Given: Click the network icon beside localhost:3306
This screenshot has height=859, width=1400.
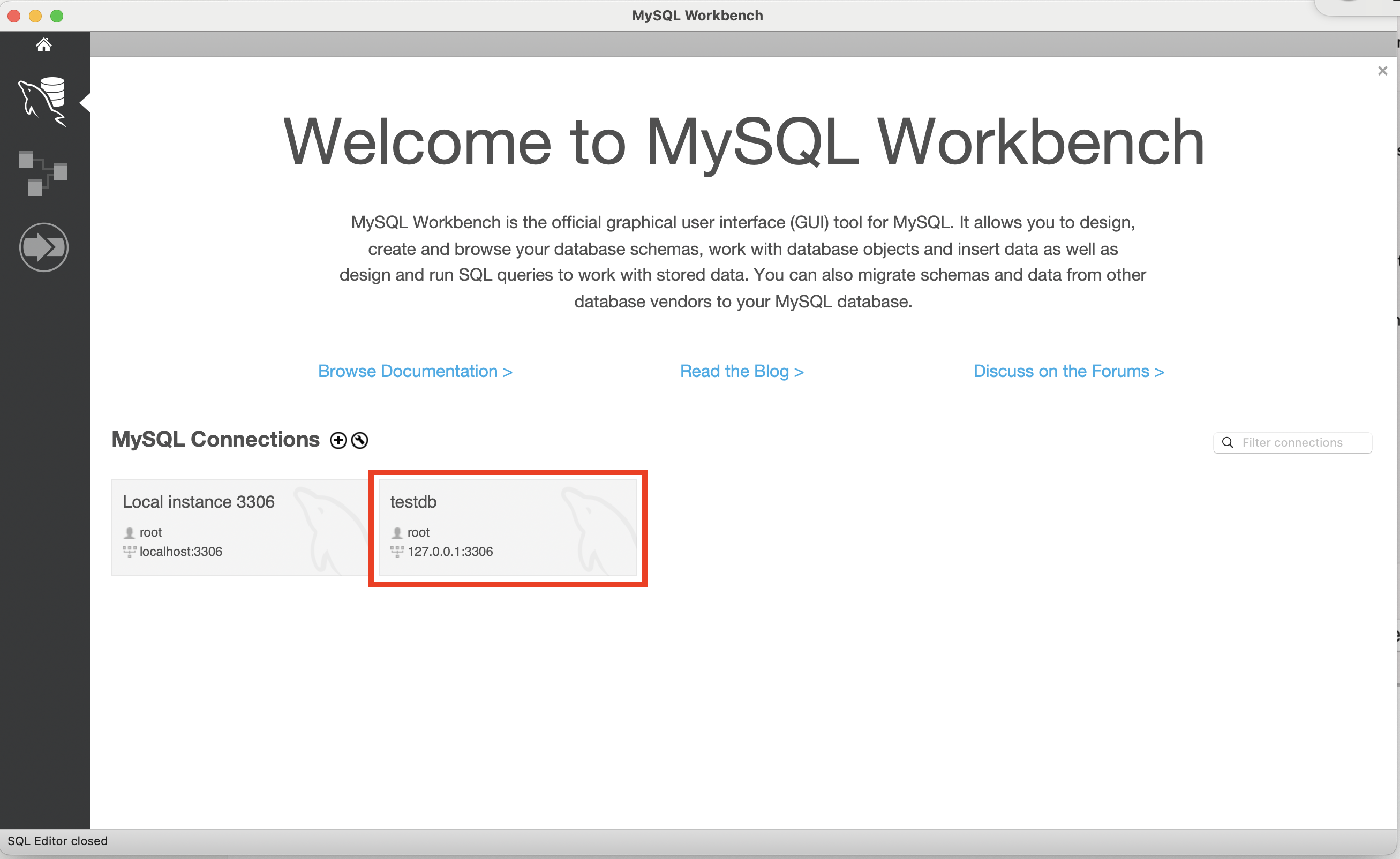Looking at the screenshot, I should point(129,552).
